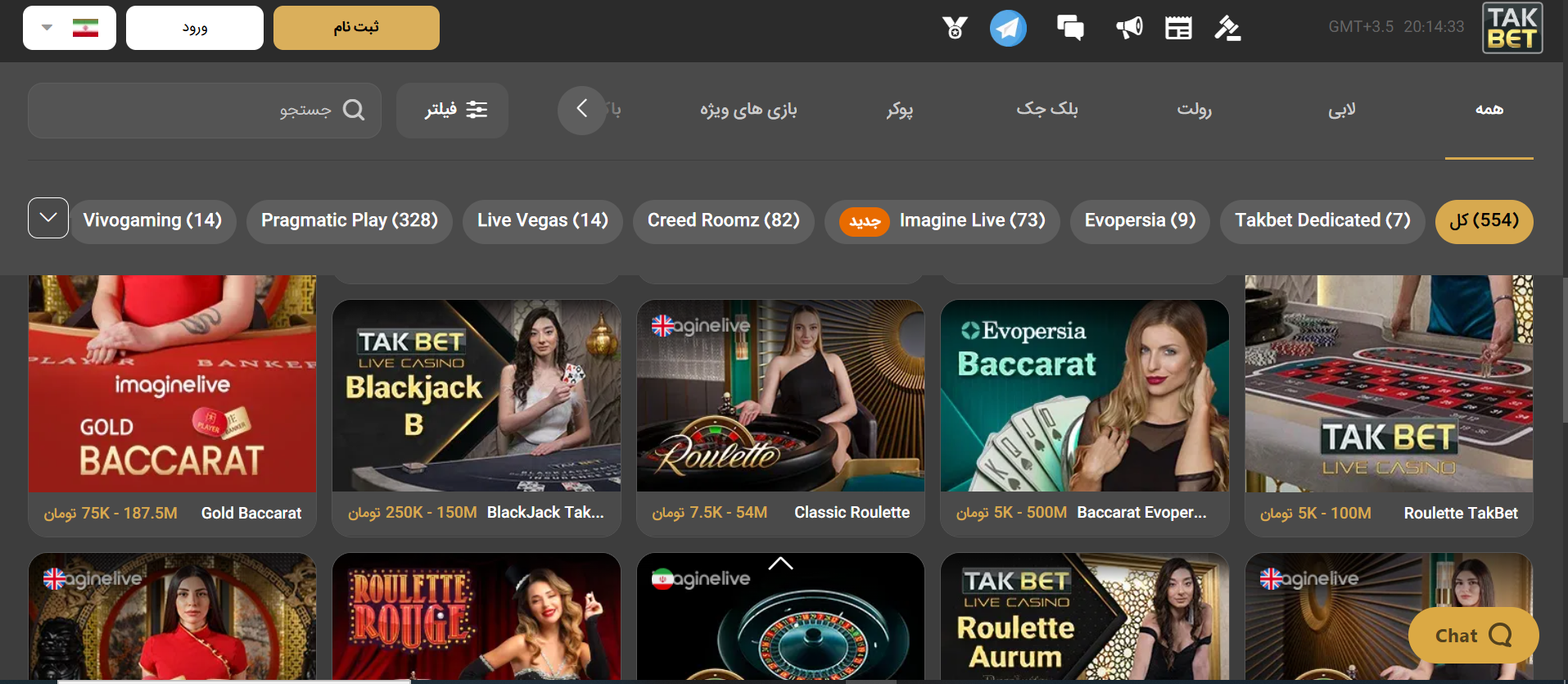This screenshot has width=1568, height=684.
Task: Open imaginelive game with woman in red
Action: pos(172,617)
